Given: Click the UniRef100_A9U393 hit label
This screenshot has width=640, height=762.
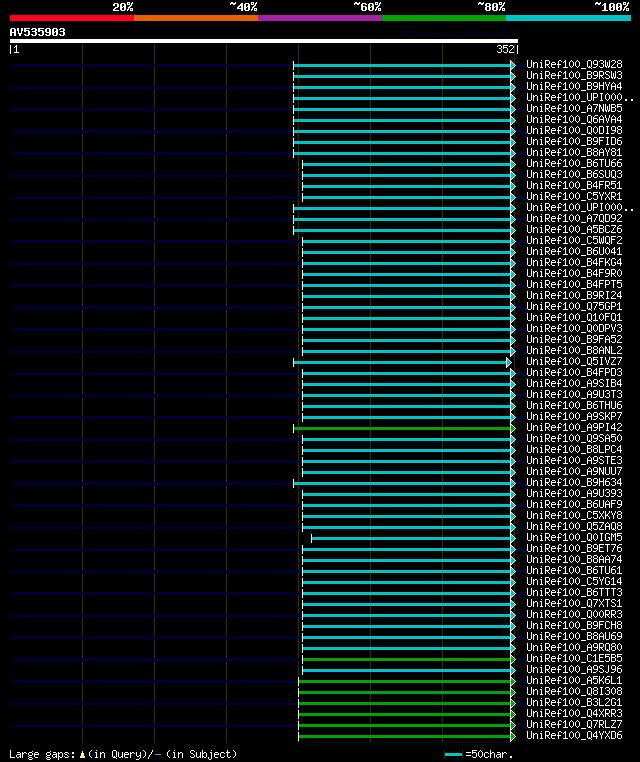Looking at the screenshot, I should pos(574,494).
